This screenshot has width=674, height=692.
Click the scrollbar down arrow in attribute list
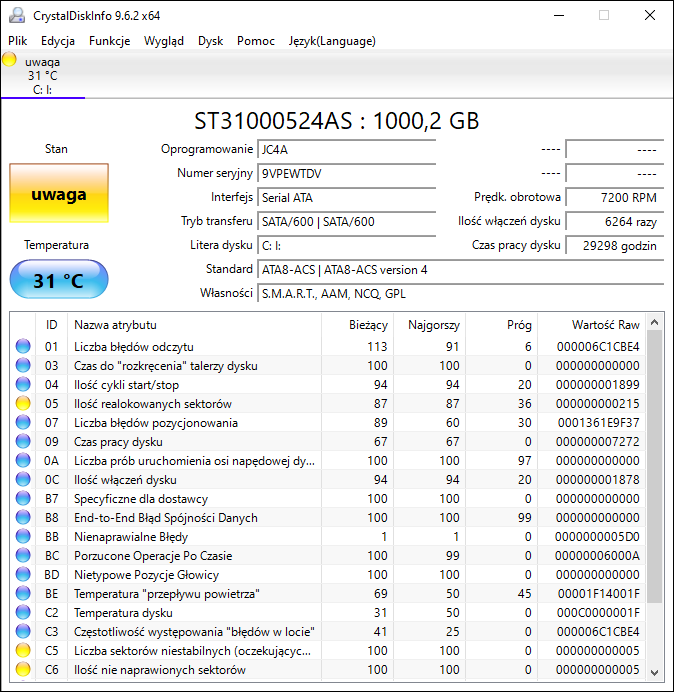(655, 673)
